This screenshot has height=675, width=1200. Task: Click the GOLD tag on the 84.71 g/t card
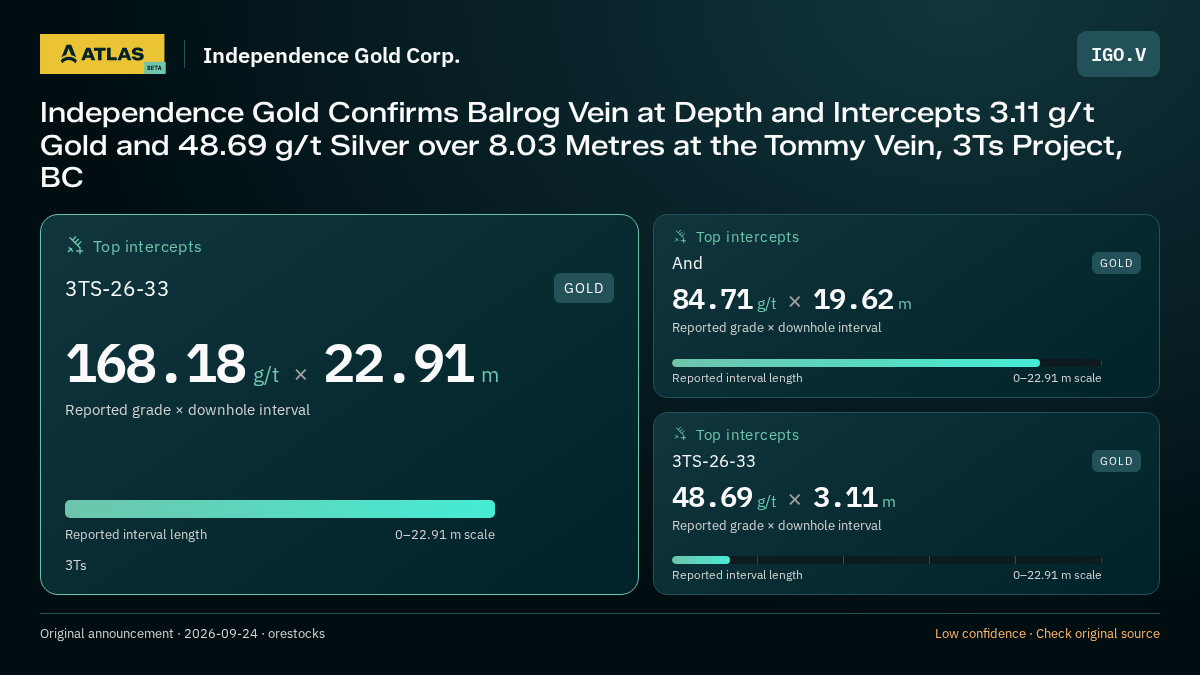pos(1116,263)
